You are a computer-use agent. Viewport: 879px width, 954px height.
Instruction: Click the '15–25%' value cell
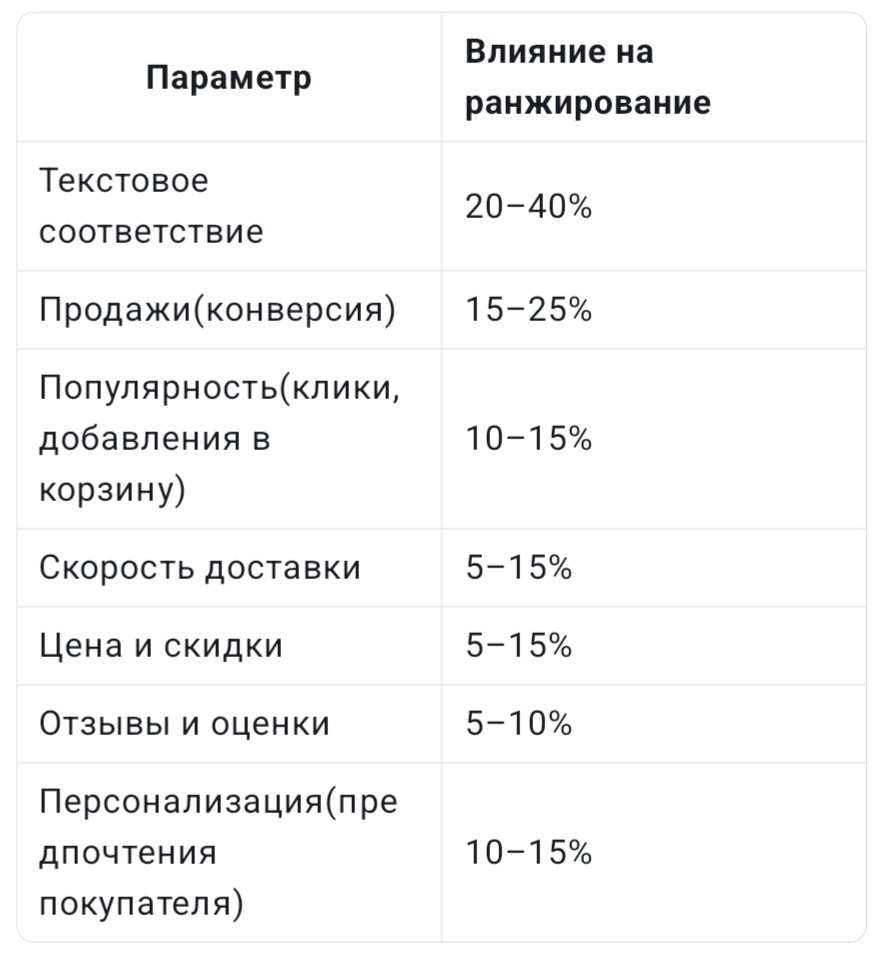pos(528,310)
